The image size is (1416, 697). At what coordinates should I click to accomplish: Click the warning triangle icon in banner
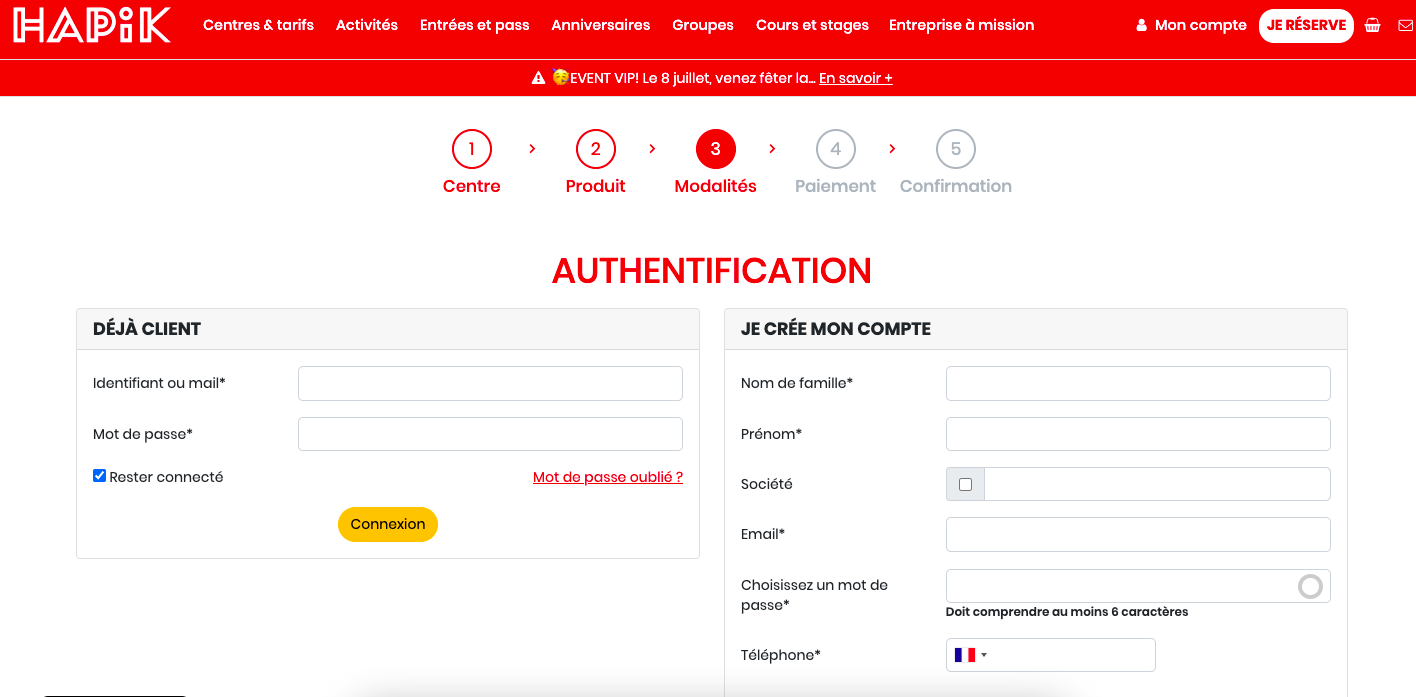pyautogui.click(x=538, y=78)
